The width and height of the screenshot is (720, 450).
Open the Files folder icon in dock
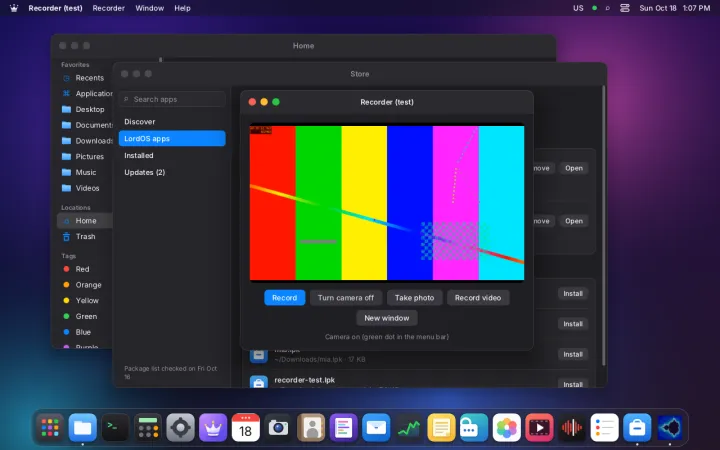click(83, 428)
